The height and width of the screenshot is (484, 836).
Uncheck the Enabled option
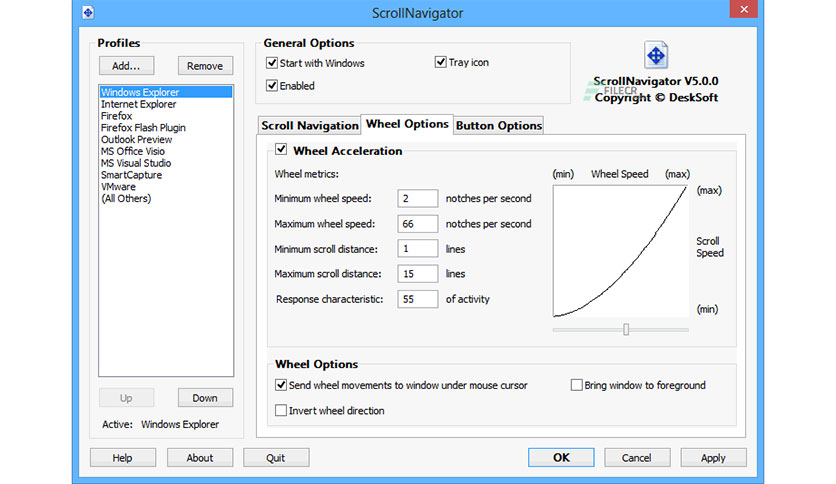pyautogui.click(x=272, y=85)
